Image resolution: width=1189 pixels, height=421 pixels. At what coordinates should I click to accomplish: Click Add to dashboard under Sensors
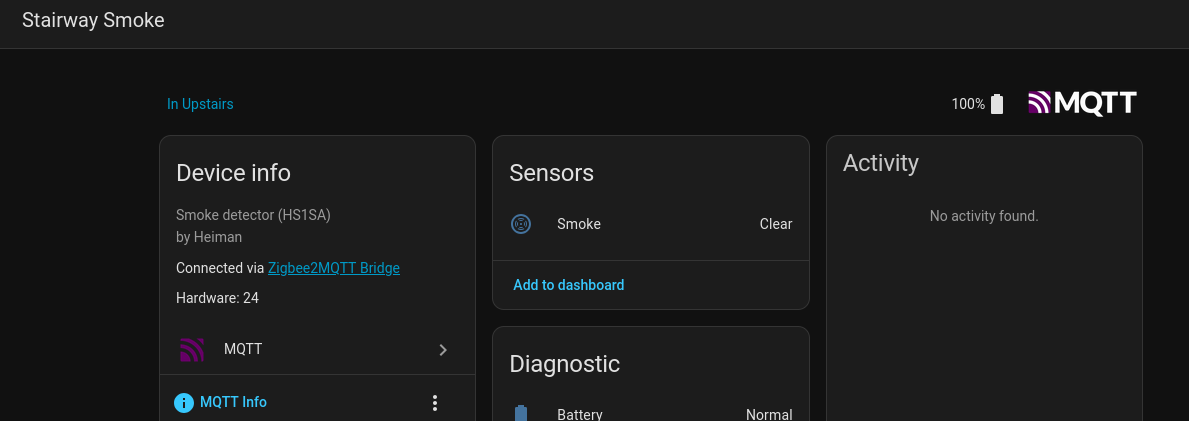[568, 285]
